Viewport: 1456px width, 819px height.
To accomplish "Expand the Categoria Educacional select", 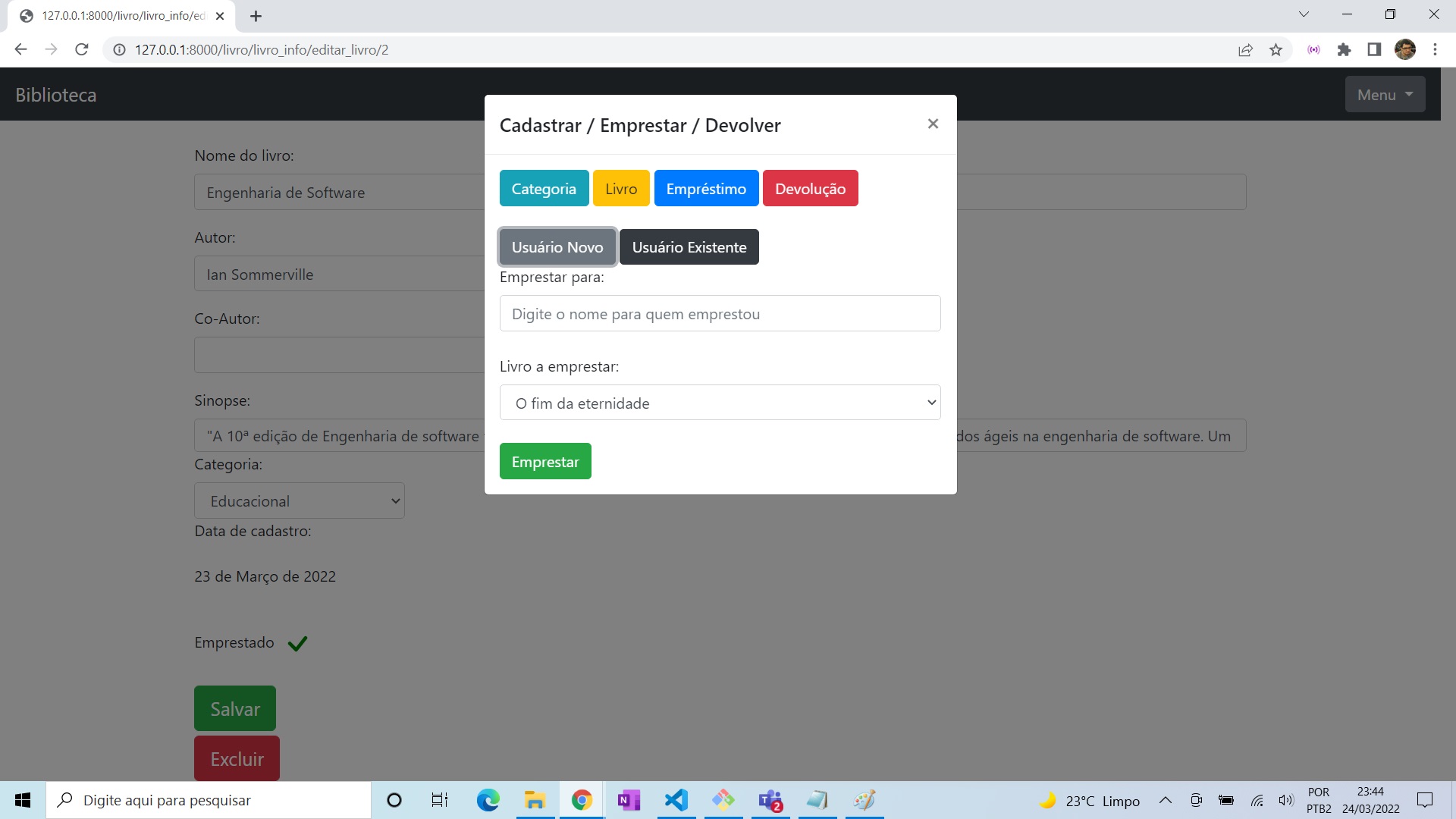I will pos(300,501).
